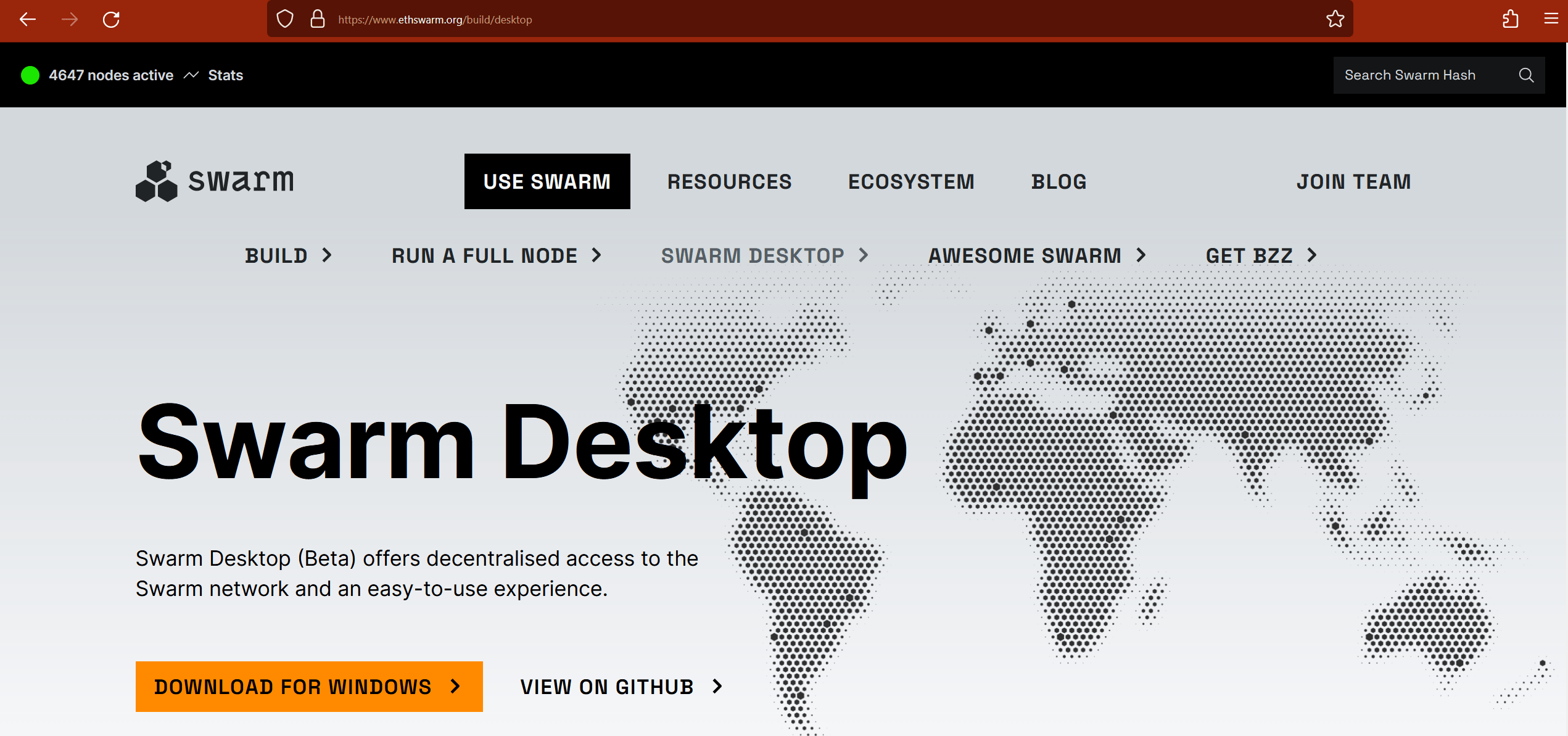This screenshot has height=736, width=1568.
Task: Open the Awesome Swarm submenu item
Action: pos(1025,255)
